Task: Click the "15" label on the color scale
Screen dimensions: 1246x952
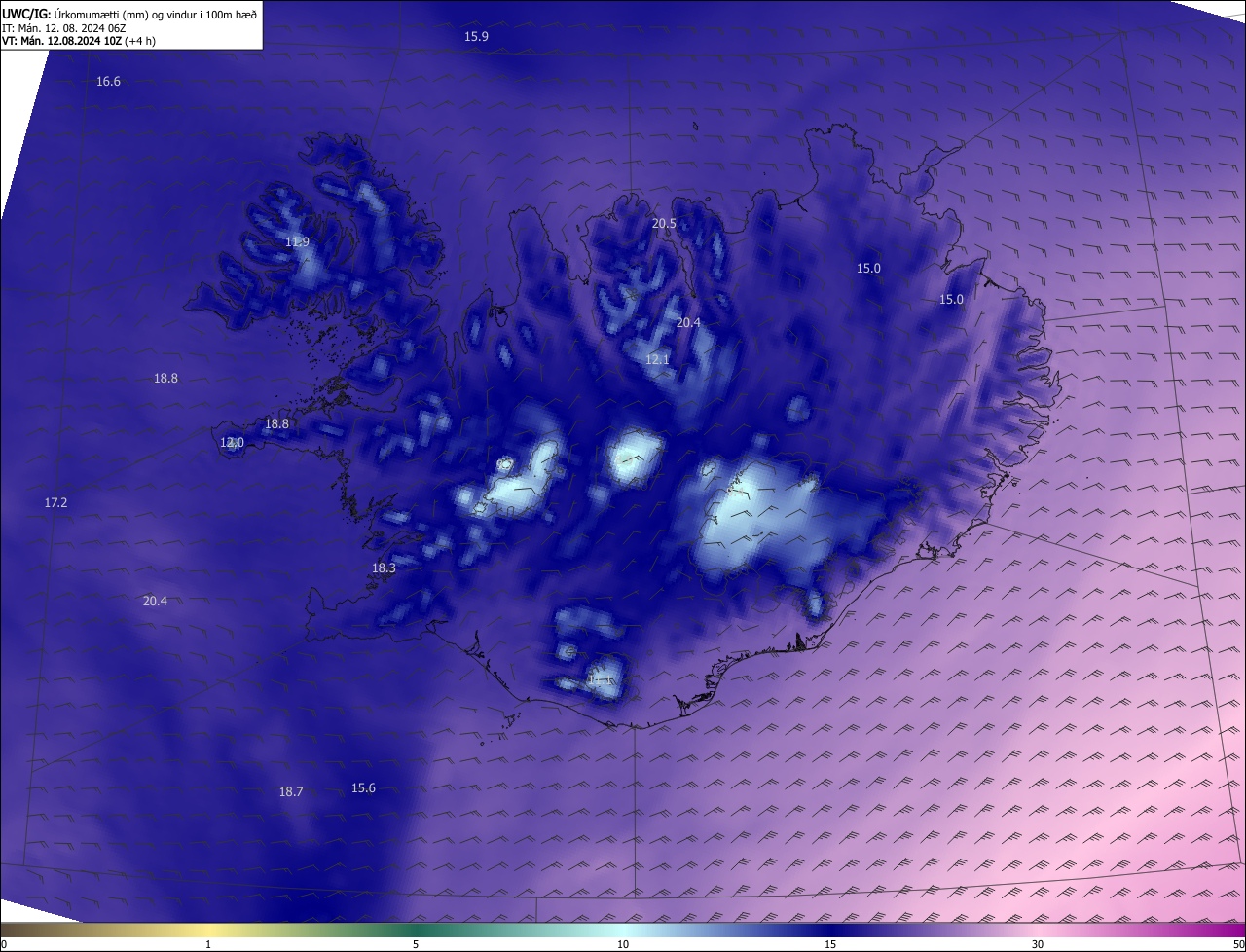Action: 830,944
